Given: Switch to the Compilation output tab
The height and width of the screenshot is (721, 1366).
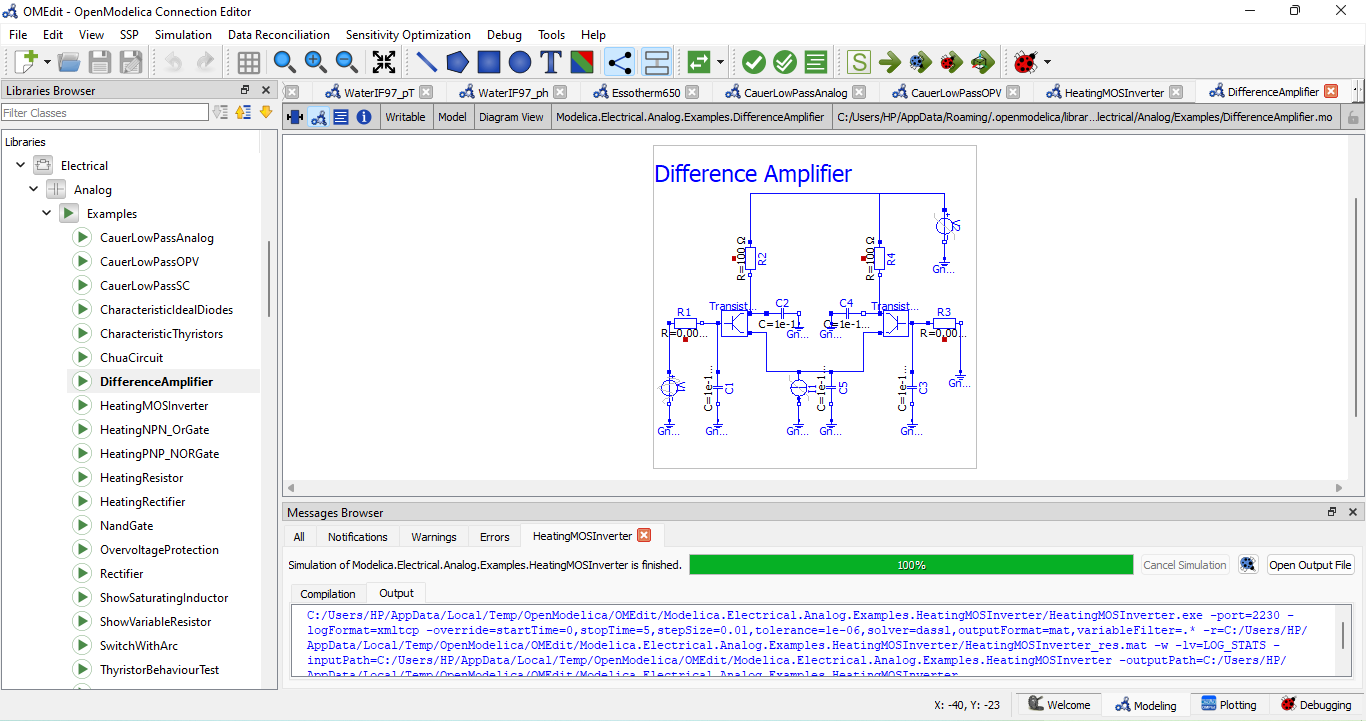Looking at the screenshot, I should (328, 594).
